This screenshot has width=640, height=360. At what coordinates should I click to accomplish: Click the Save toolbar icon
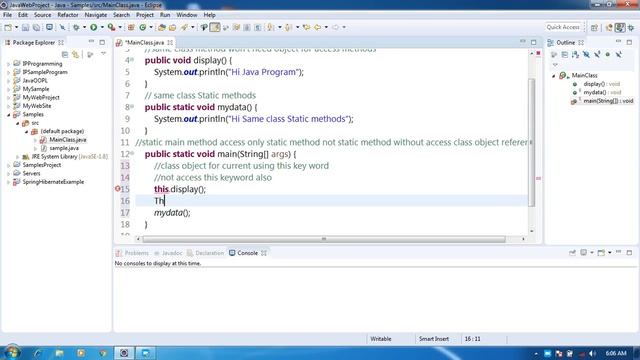(x=25, y=27)
